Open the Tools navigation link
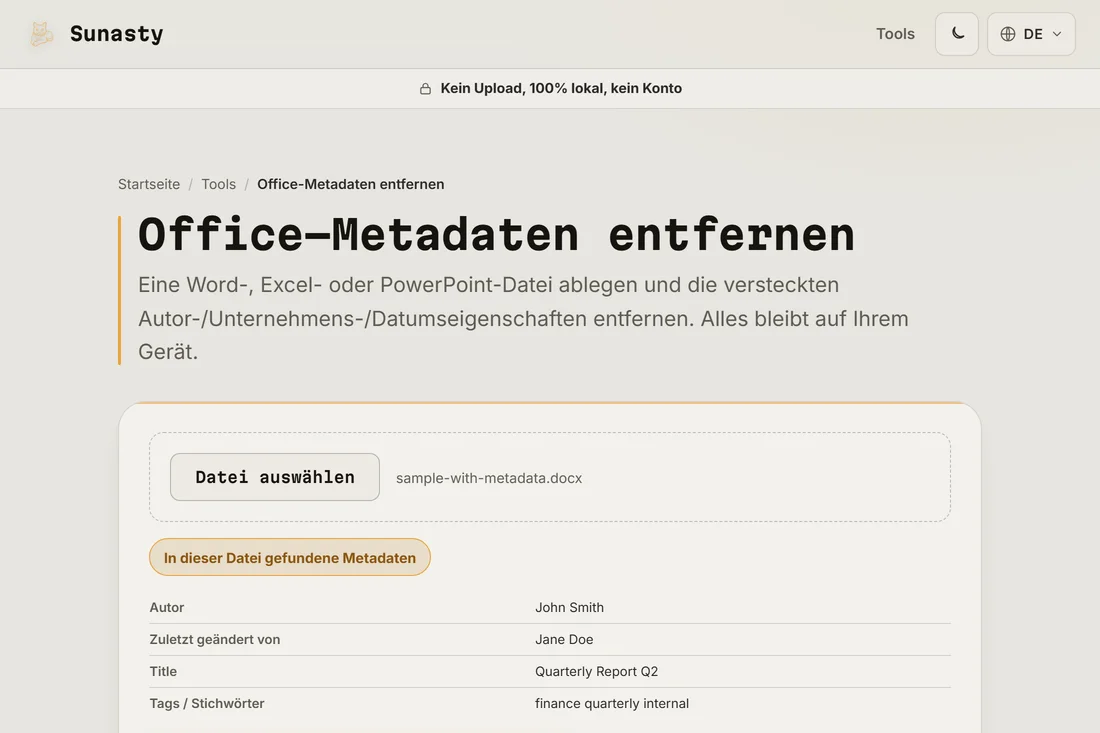This screenshot has height=733, width=1100. click(x=895, y=34)
